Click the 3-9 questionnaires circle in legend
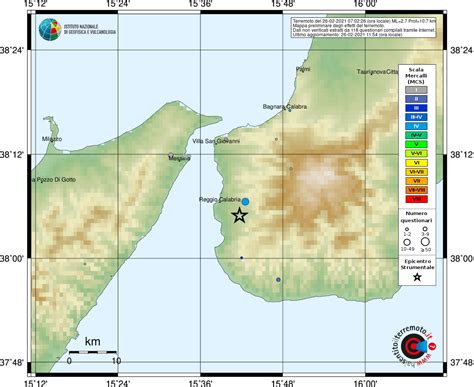 coord(425,229)
